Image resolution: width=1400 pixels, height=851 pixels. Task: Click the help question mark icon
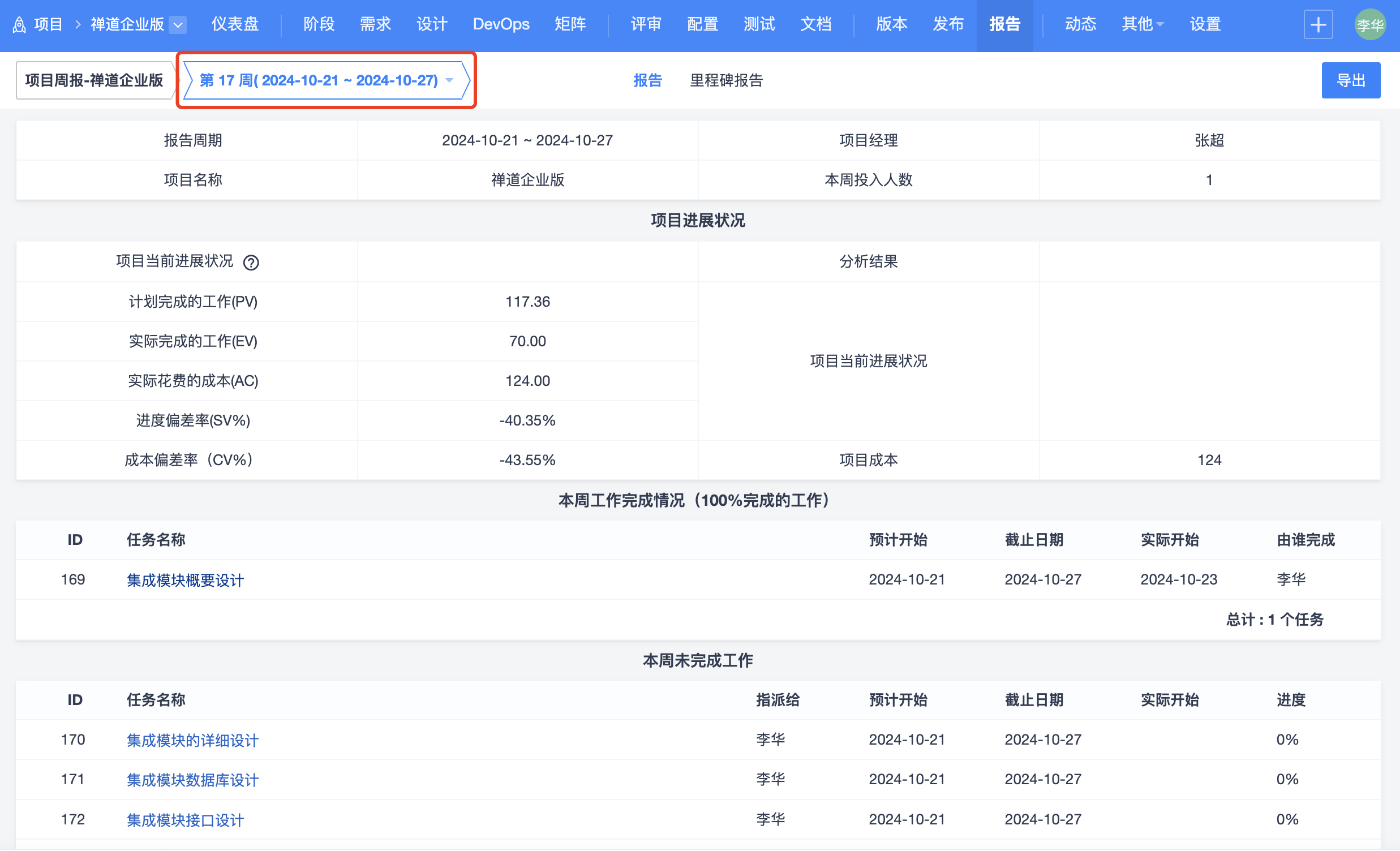tap(251, 263)
